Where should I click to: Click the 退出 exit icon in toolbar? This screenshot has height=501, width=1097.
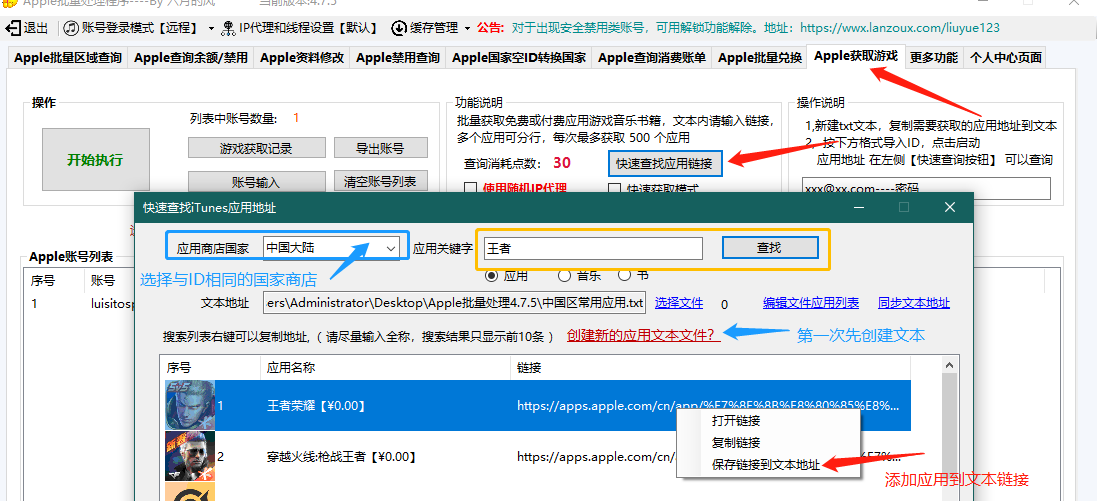point(13,29)
